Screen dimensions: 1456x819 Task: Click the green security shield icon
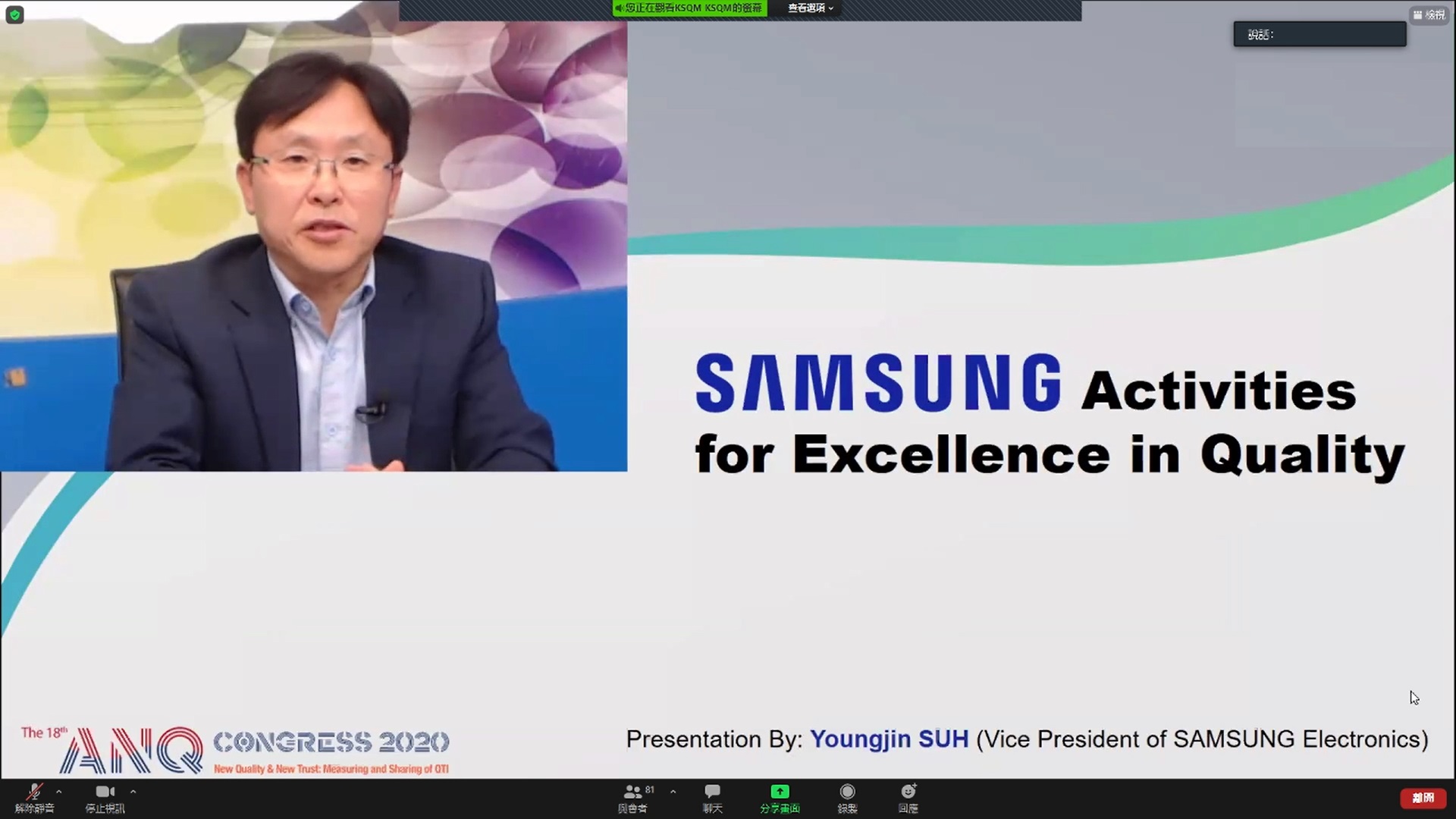tap(15, 14)
